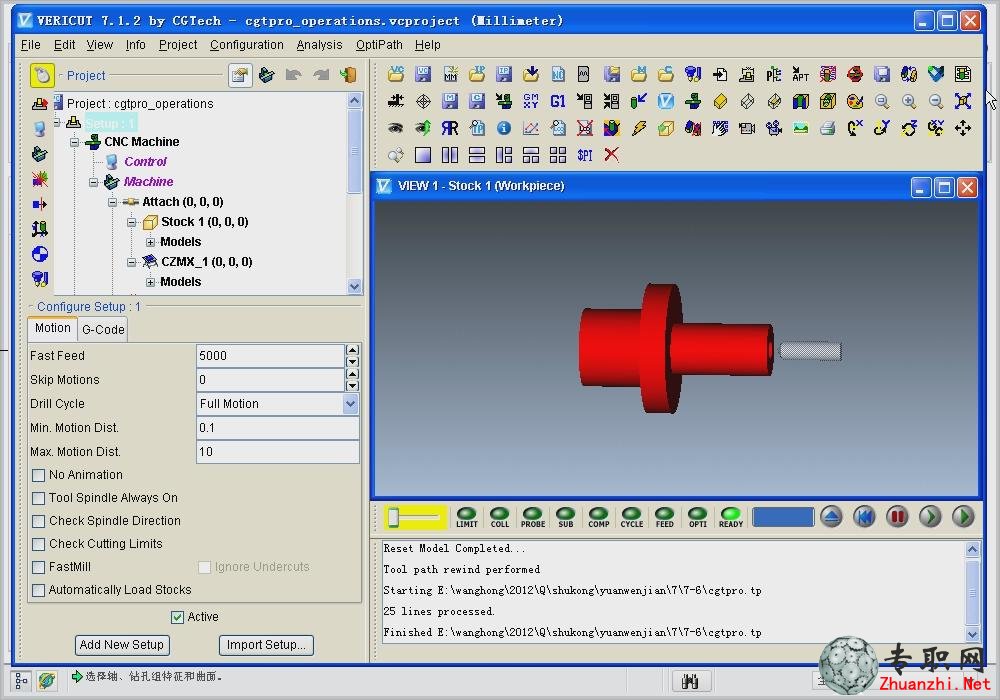Open the OptiPath menu
The width and height of the screenshot is (1000, 700).
coord(379,45)
